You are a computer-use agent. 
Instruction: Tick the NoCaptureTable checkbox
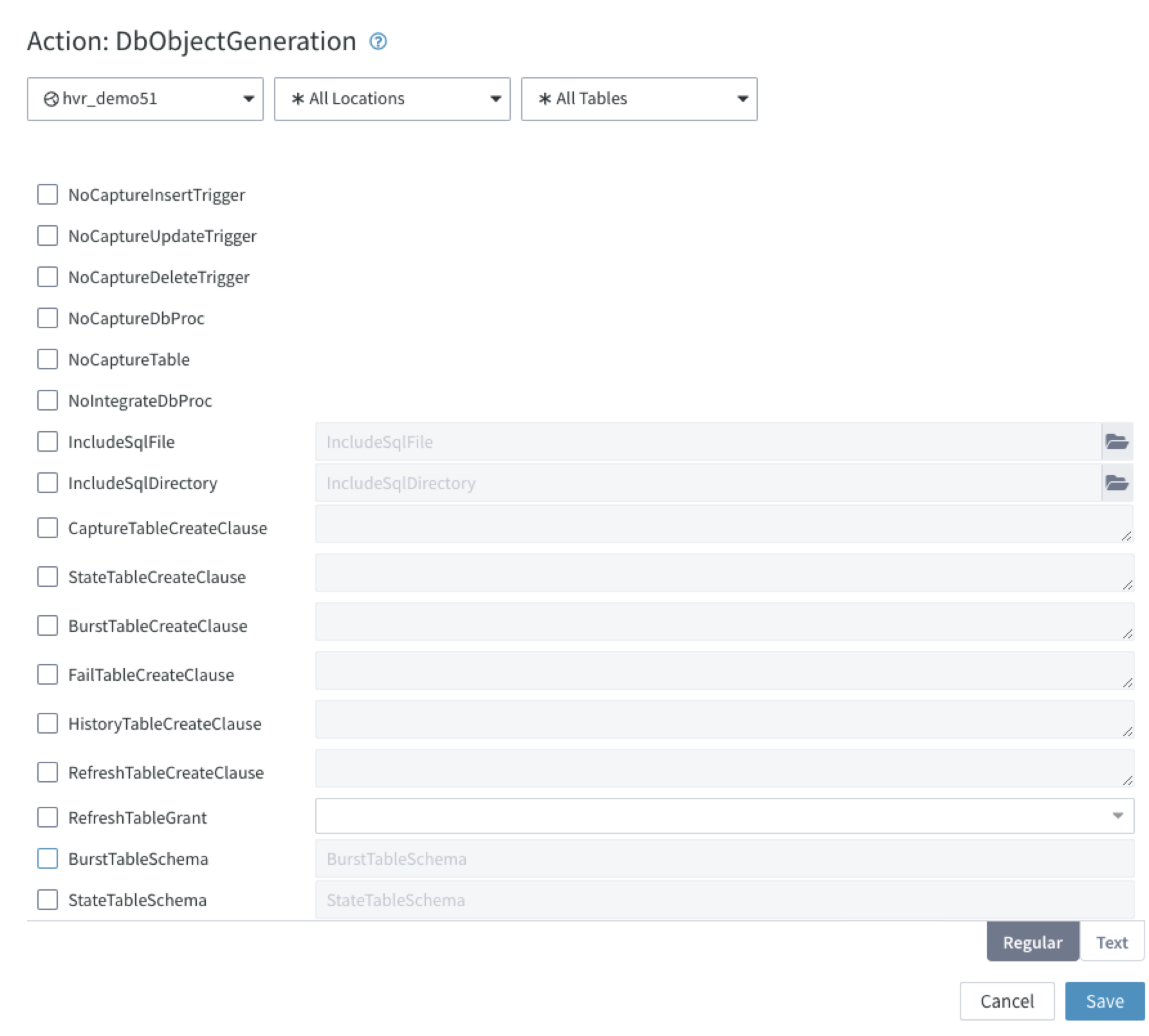(48, 359)
